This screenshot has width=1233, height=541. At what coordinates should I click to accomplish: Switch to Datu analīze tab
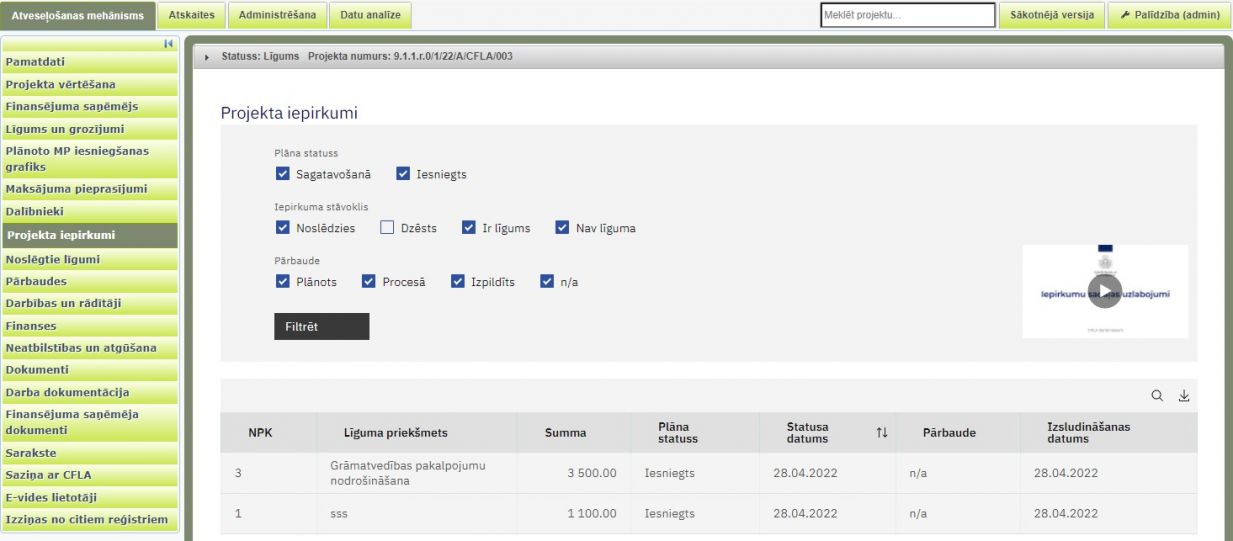point(370,15)
